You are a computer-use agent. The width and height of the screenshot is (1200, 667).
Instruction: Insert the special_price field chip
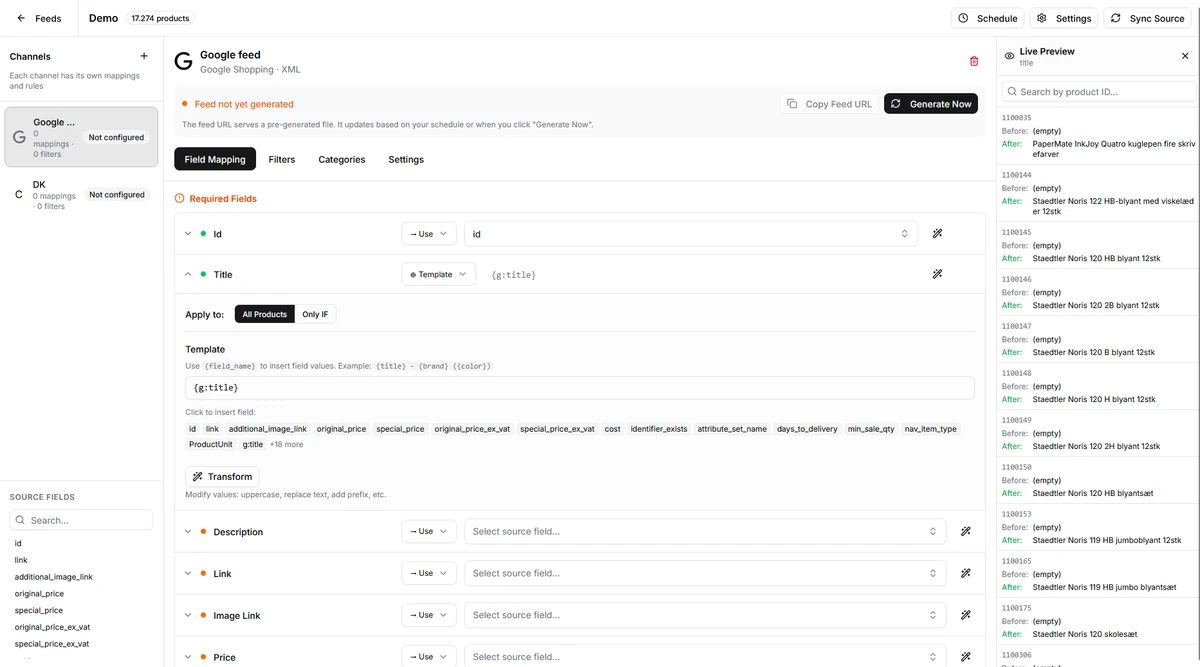pos(400,429)
